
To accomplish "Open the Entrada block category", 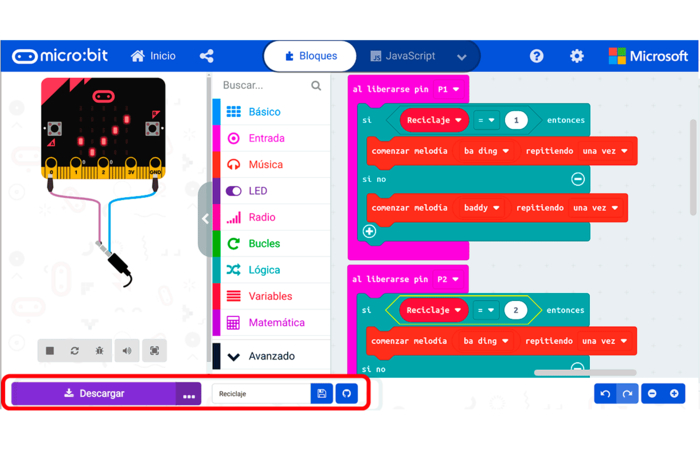I will click(x=271, y=138).
